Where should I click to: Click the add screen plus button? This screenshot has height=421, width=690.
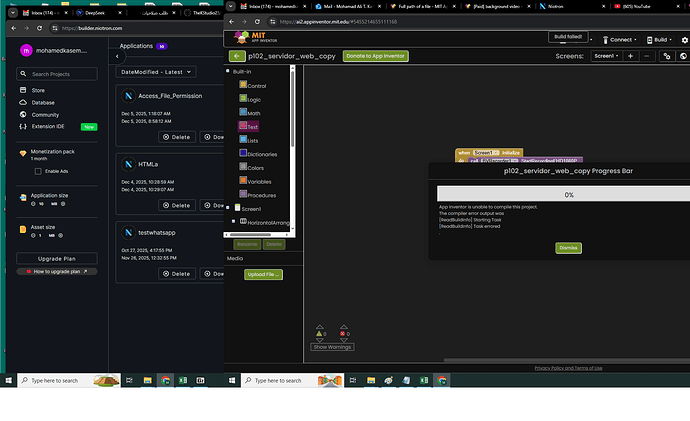point(630,56)
